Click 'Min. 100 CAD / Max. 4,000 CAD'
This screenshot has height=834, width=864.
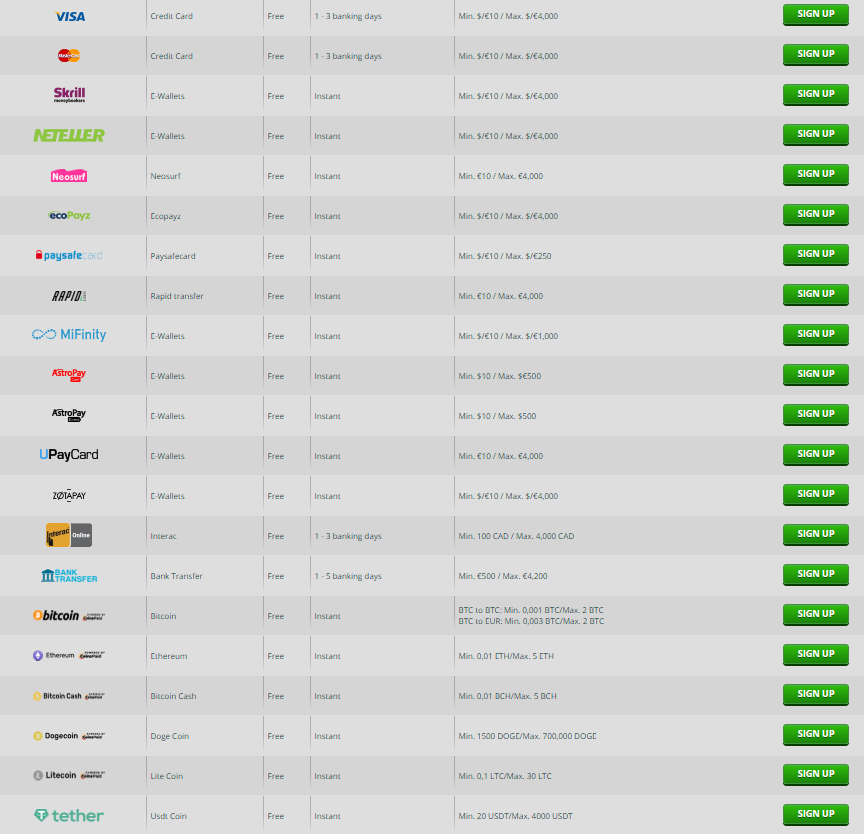click(x=516, y=536)
